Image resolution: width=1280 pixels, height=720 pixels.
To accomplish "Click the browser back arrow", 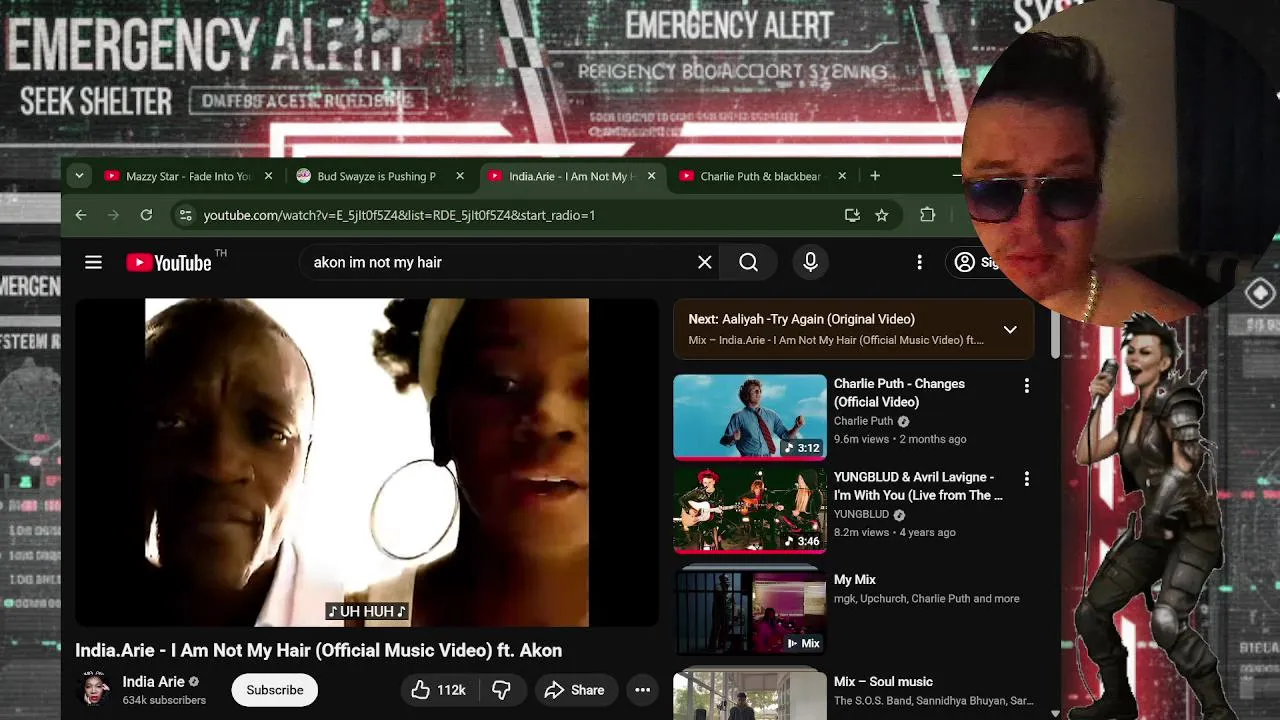I will point(81,215).
